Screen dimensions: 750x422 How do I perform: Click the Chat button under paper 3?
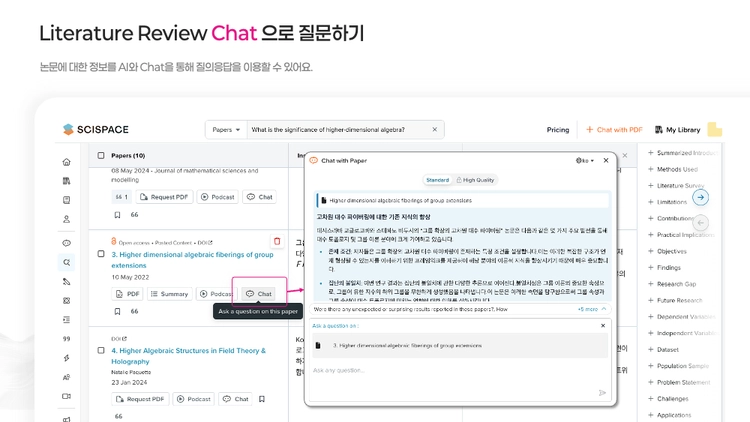(x=259, y=294)
